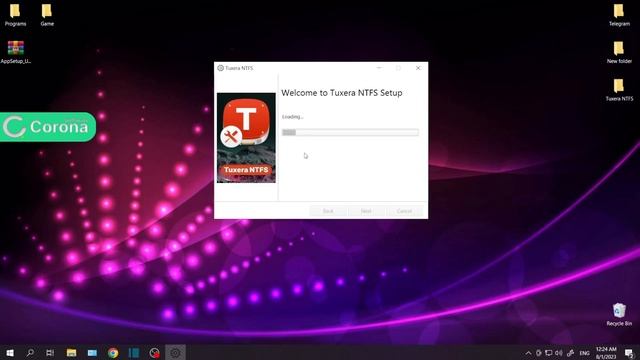Open the Mail app in taskbar
The height and width of the screenshot is (360, 640).
coord(92,353)
